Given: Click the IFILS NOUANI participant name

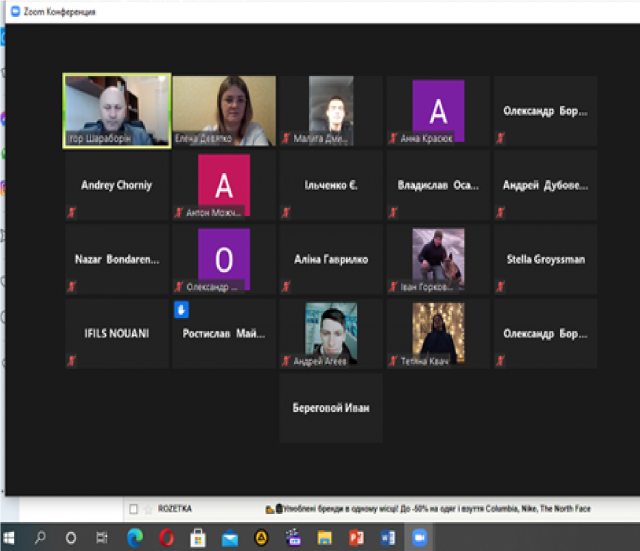Looking at the screenshot, I should (x=117, y=333).
